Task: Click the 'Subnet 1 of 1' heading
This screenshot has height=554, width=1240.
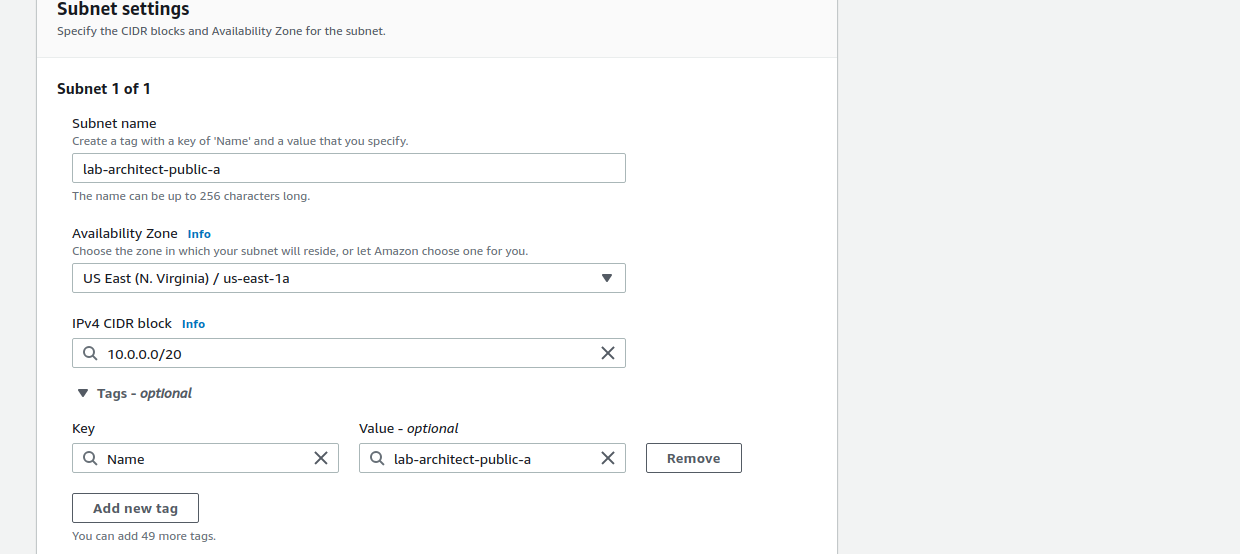Action: (104, 89)
